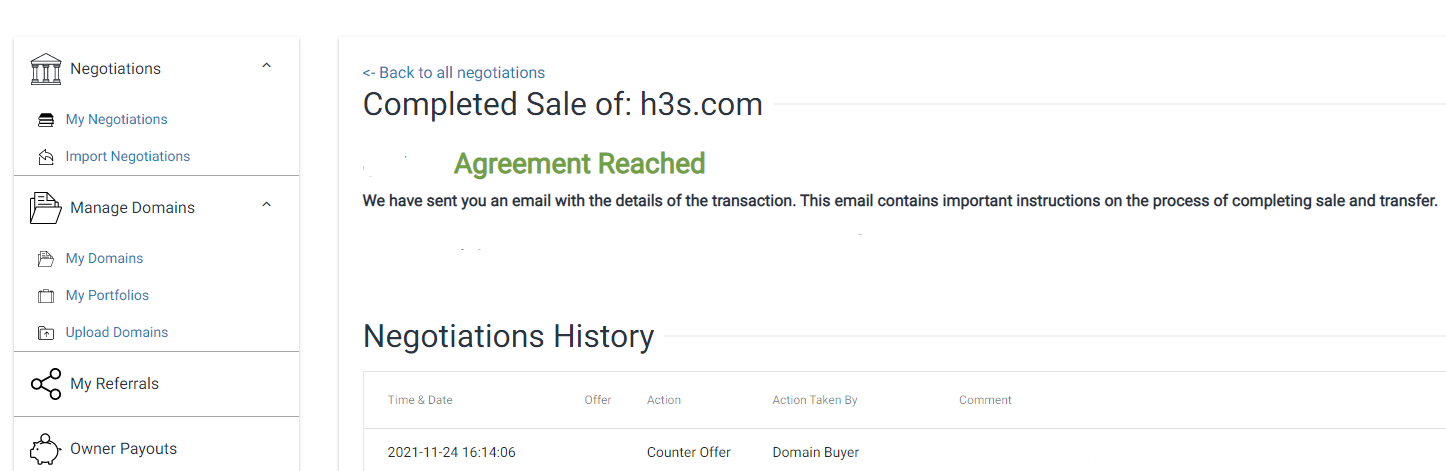Image resolution: width=1446 pixels, height=471 pixels.
Task: Open My Domains link
Action: click(x=104, y=258)
